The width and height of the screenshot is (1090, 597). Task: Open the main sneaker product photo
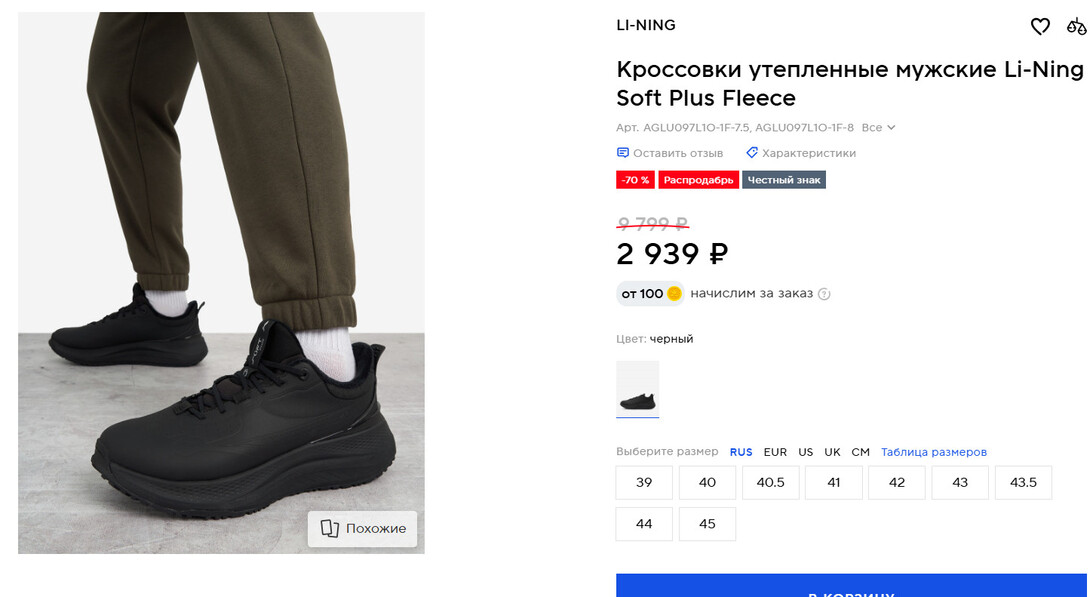click(x=221, y=282)
